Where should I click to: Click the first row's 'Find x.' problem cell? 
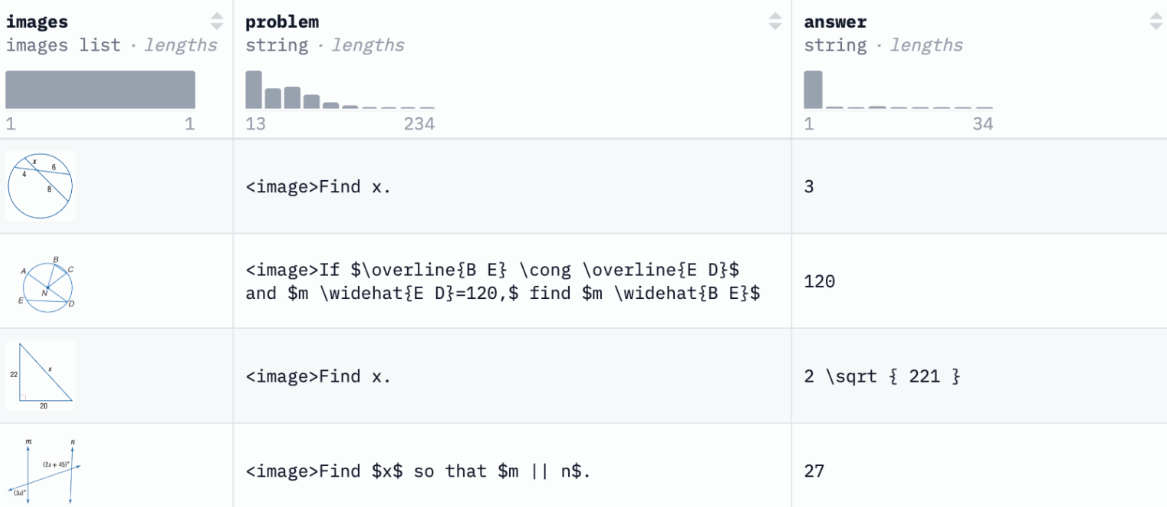click(318, 187)
